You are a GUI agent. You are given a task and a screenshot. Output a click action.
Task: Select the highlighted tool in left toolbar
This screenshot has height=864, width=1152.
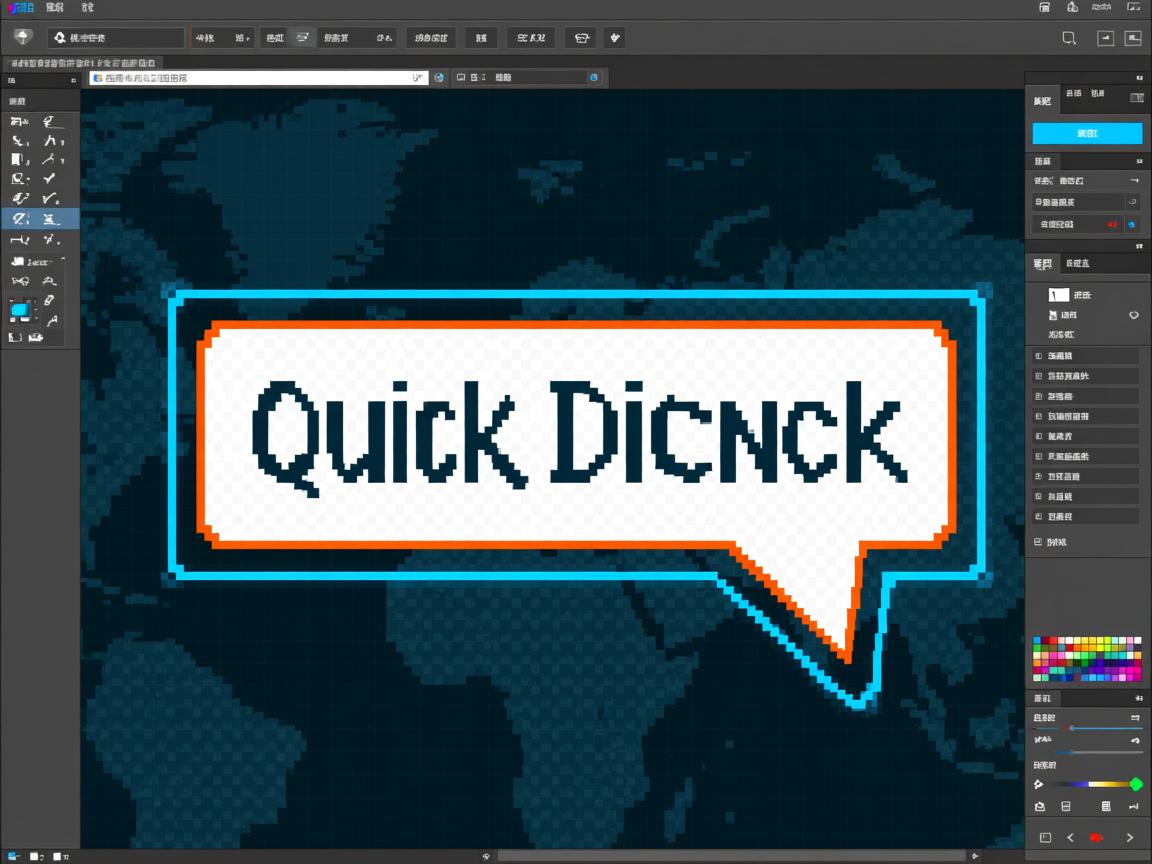(22, 219)
